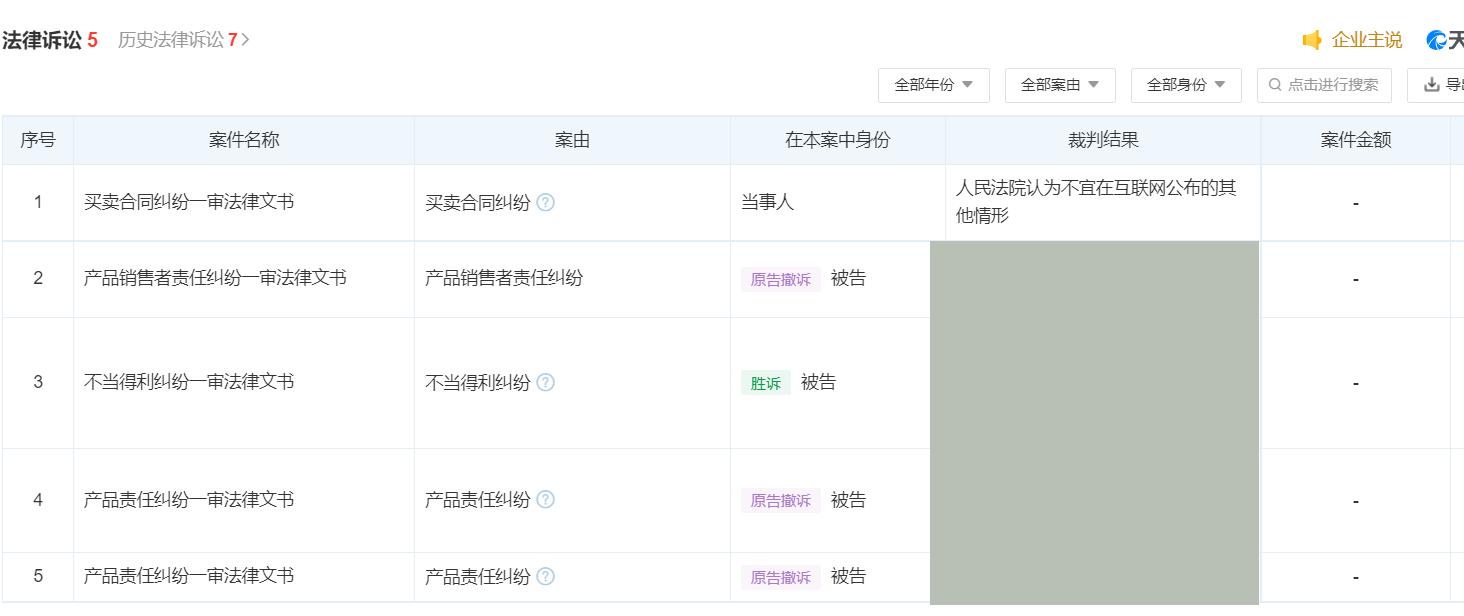Expand the 全部身份 dropdown
Viewport: 1464px width, 616px height.
coord(1185,85)
